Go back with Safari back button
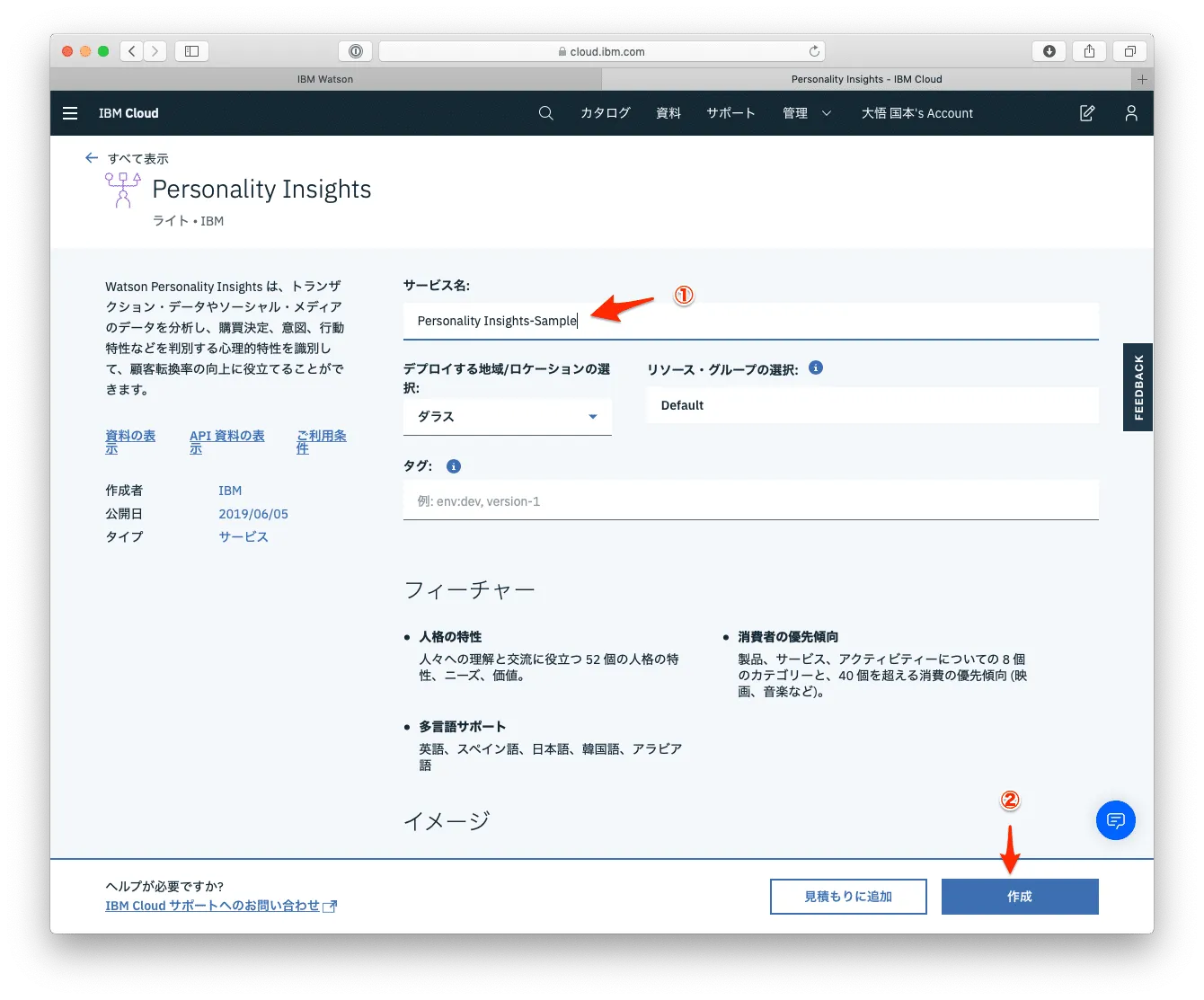Viewport: 1204px width, 1000px height. pyautogui.click(x=132, y=51)
